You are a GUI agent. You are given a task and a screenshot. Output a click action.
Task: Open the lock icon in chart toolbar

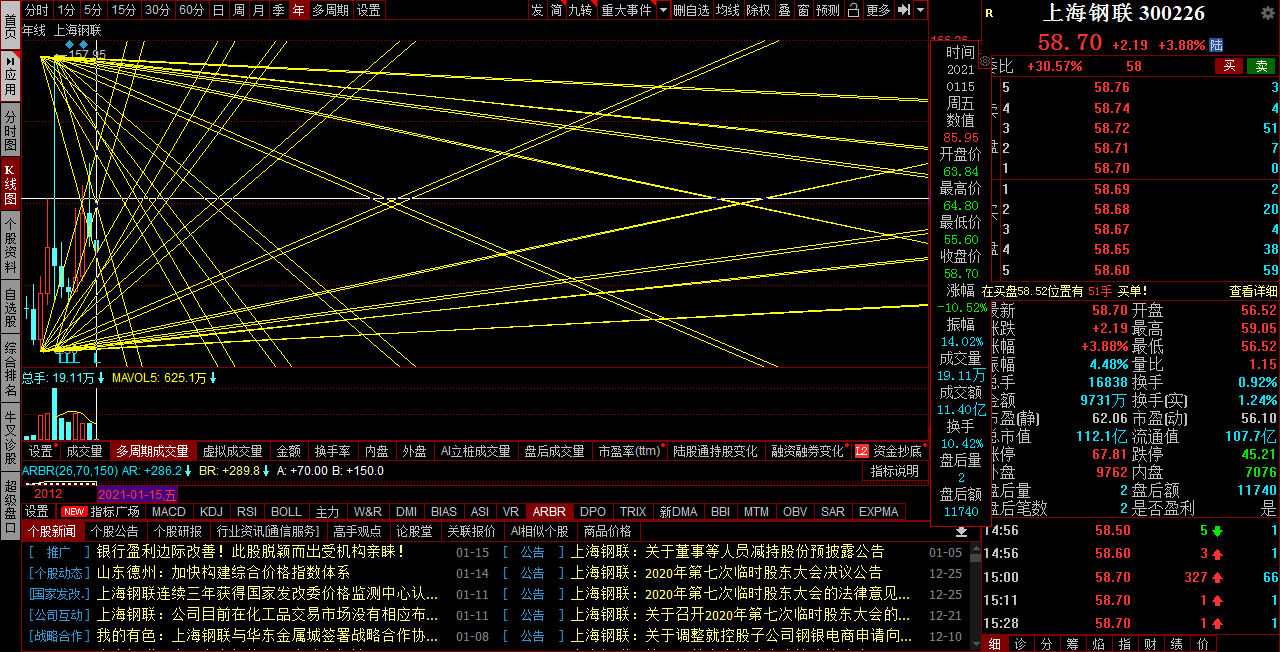[853, 10]
